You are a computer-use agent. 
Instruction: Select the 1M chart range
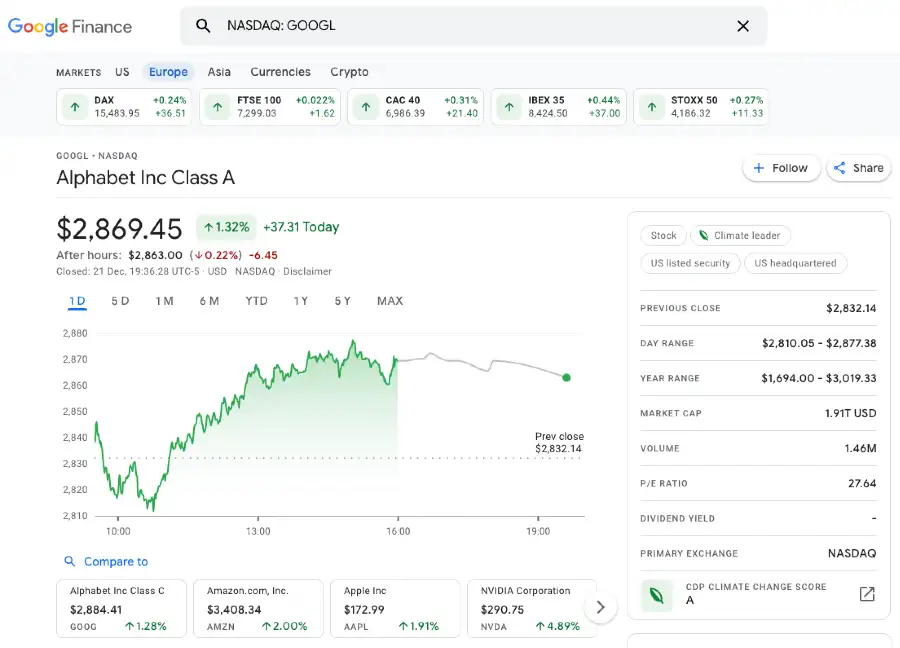[164, 301]
